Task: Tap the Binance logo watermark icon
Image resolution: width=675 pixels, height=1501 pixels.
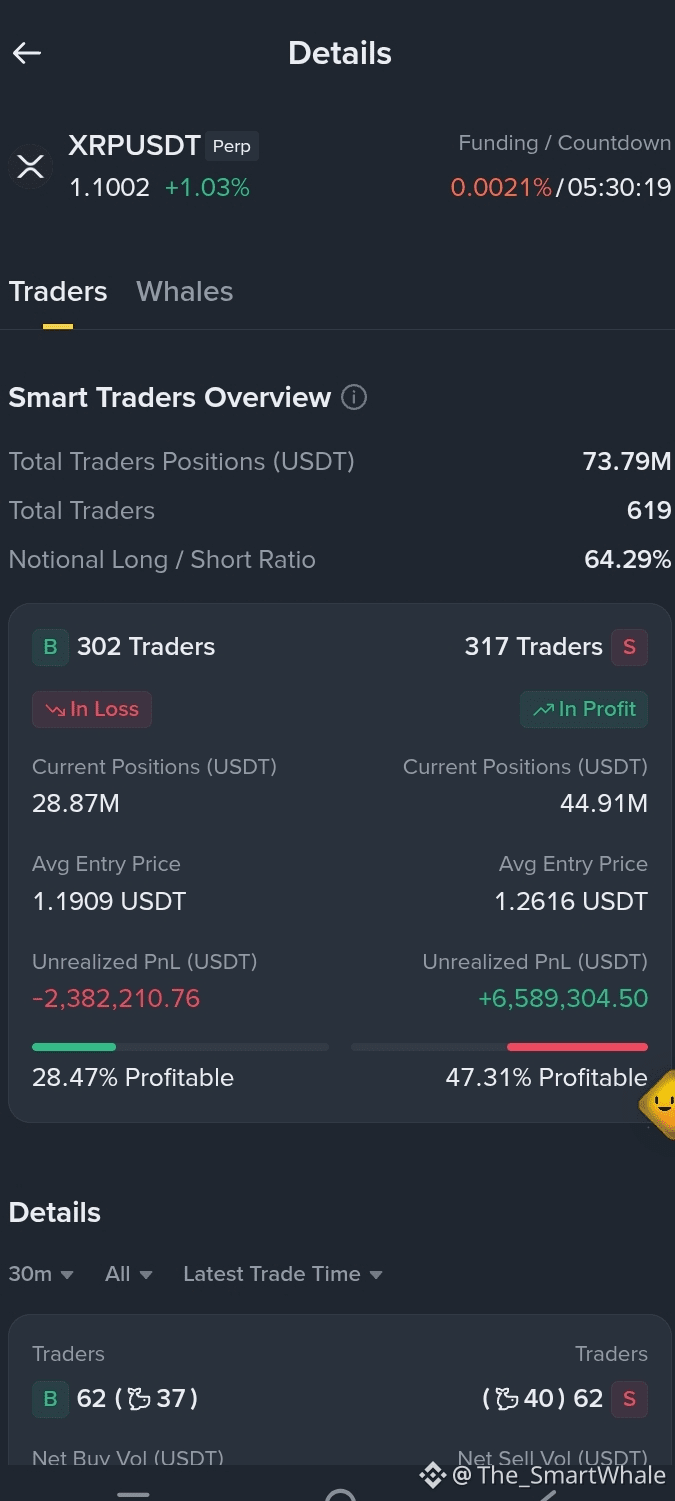Action: coord(432,1475)
